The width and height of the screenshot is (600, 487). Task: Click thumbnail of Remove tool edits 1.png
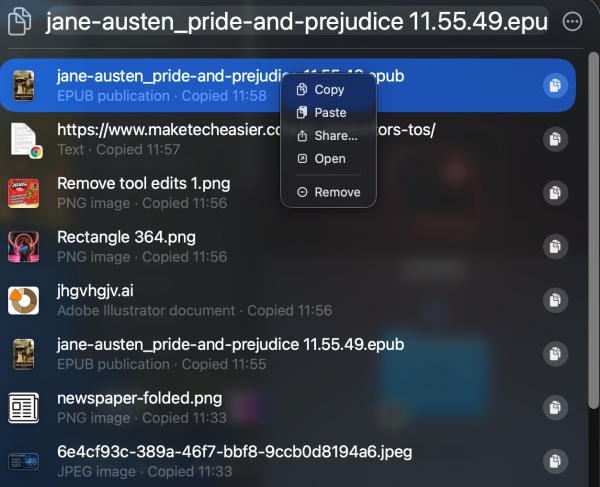click(23, 193)
